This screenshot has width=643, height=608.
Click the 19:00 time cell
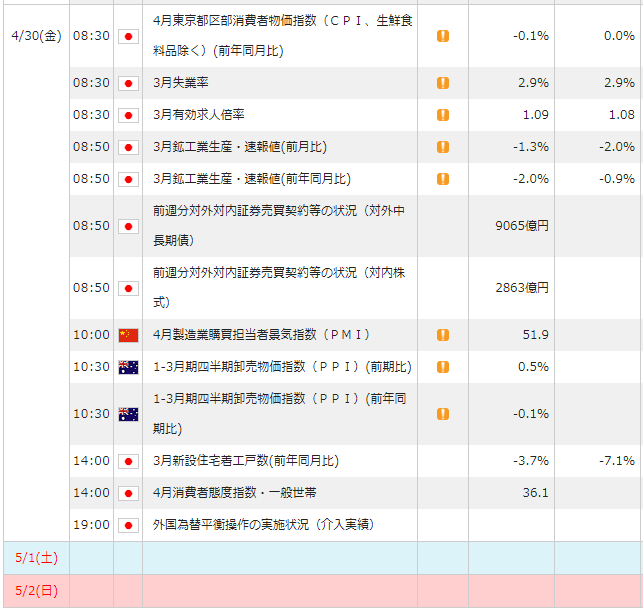(91, 525)
